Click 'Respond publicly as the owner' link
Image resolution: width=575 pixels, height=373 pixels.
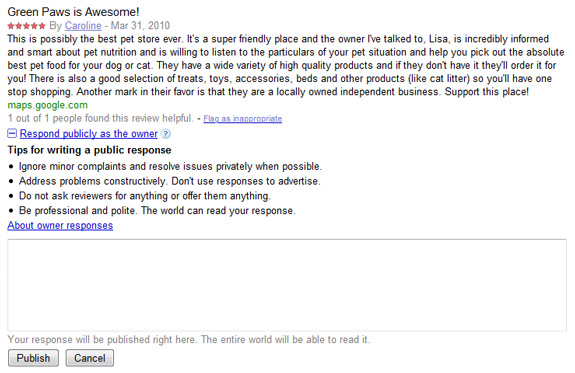[89, 134]
